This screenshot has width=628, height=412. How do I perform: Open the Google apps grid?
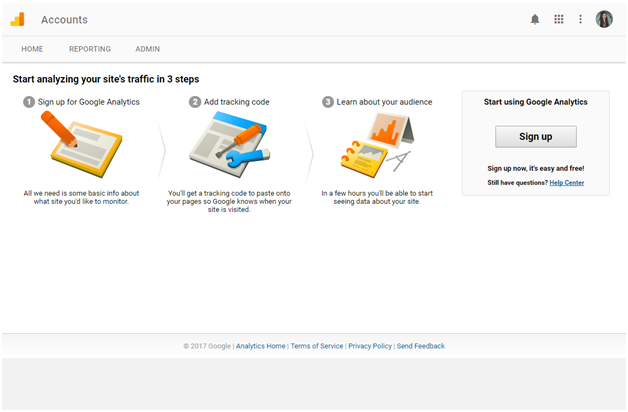(559, 19)
